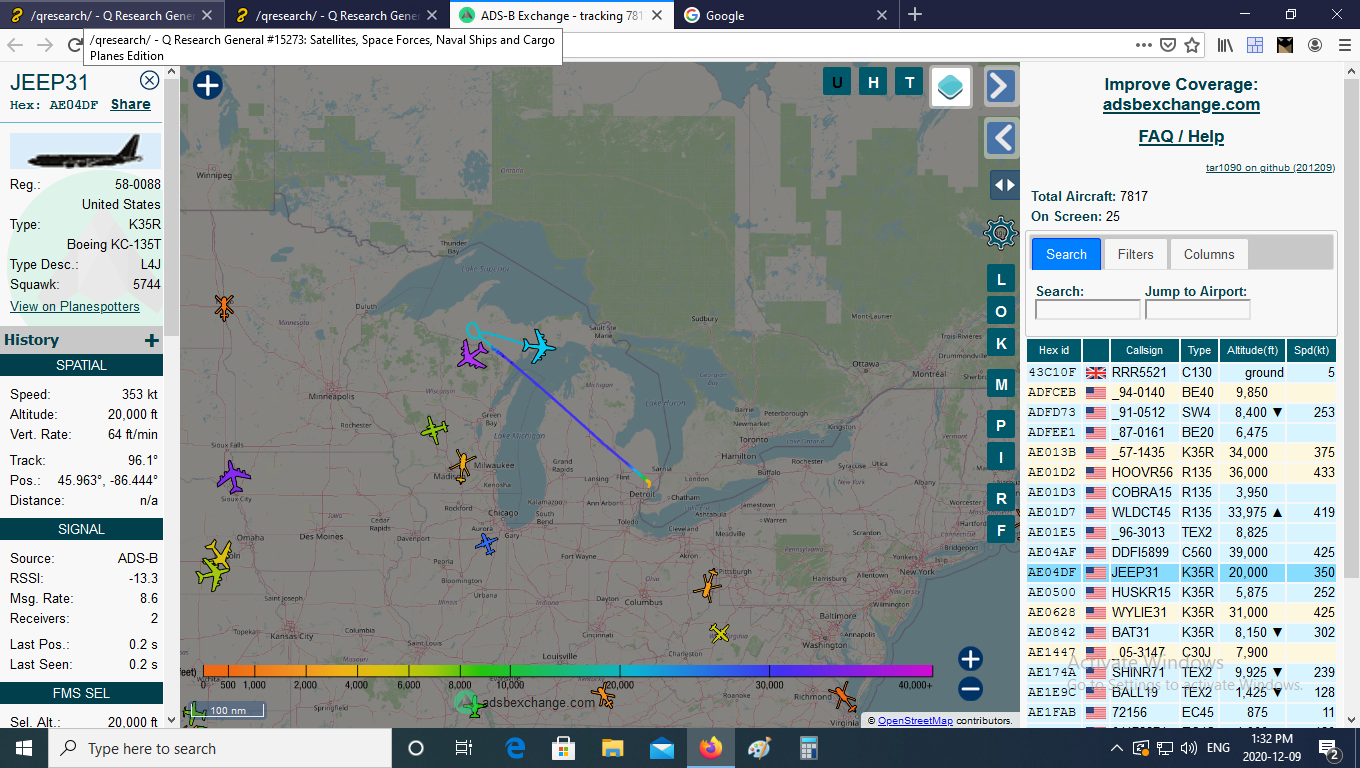This screenshot has width=1360, height=768.
Task: Click the right chevron sidebar button
Action: tap(1001, 86)
